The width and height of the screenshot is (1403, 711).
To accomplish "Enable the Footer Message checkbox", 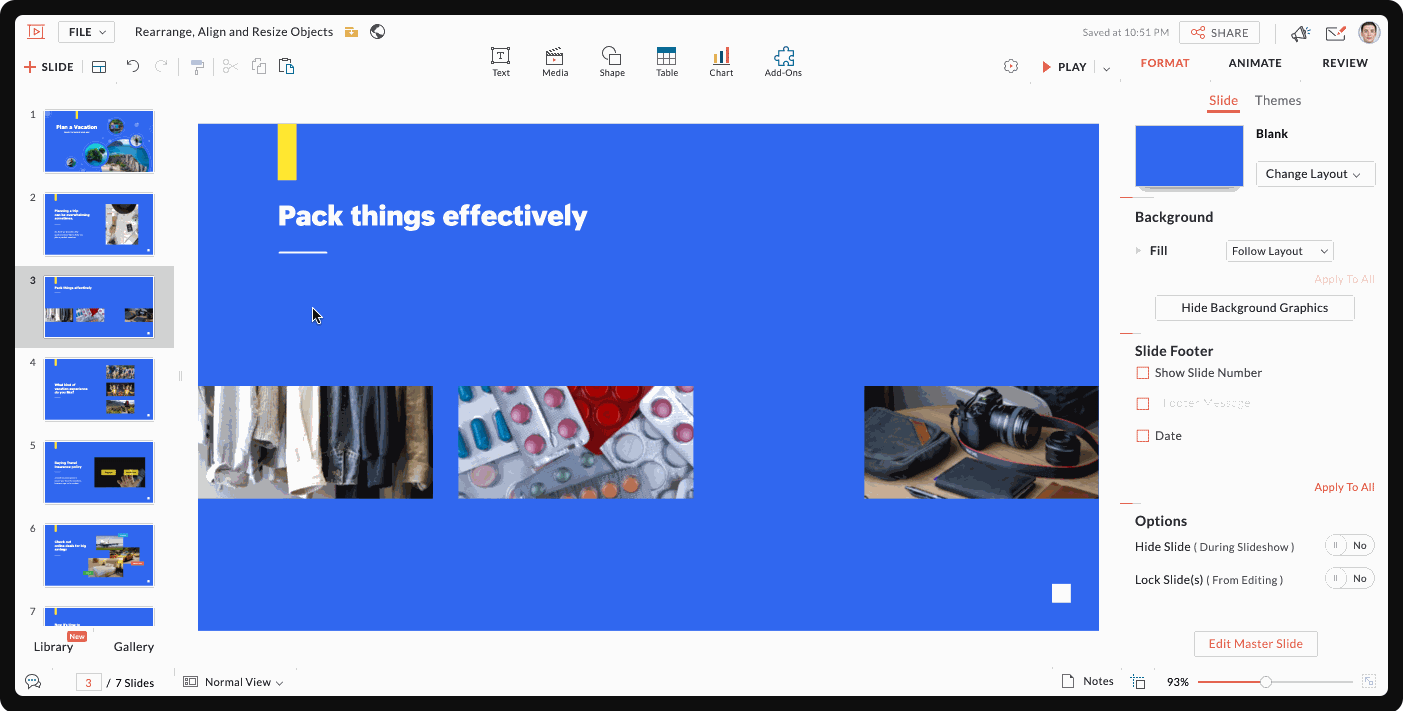I will point(1143,404).
